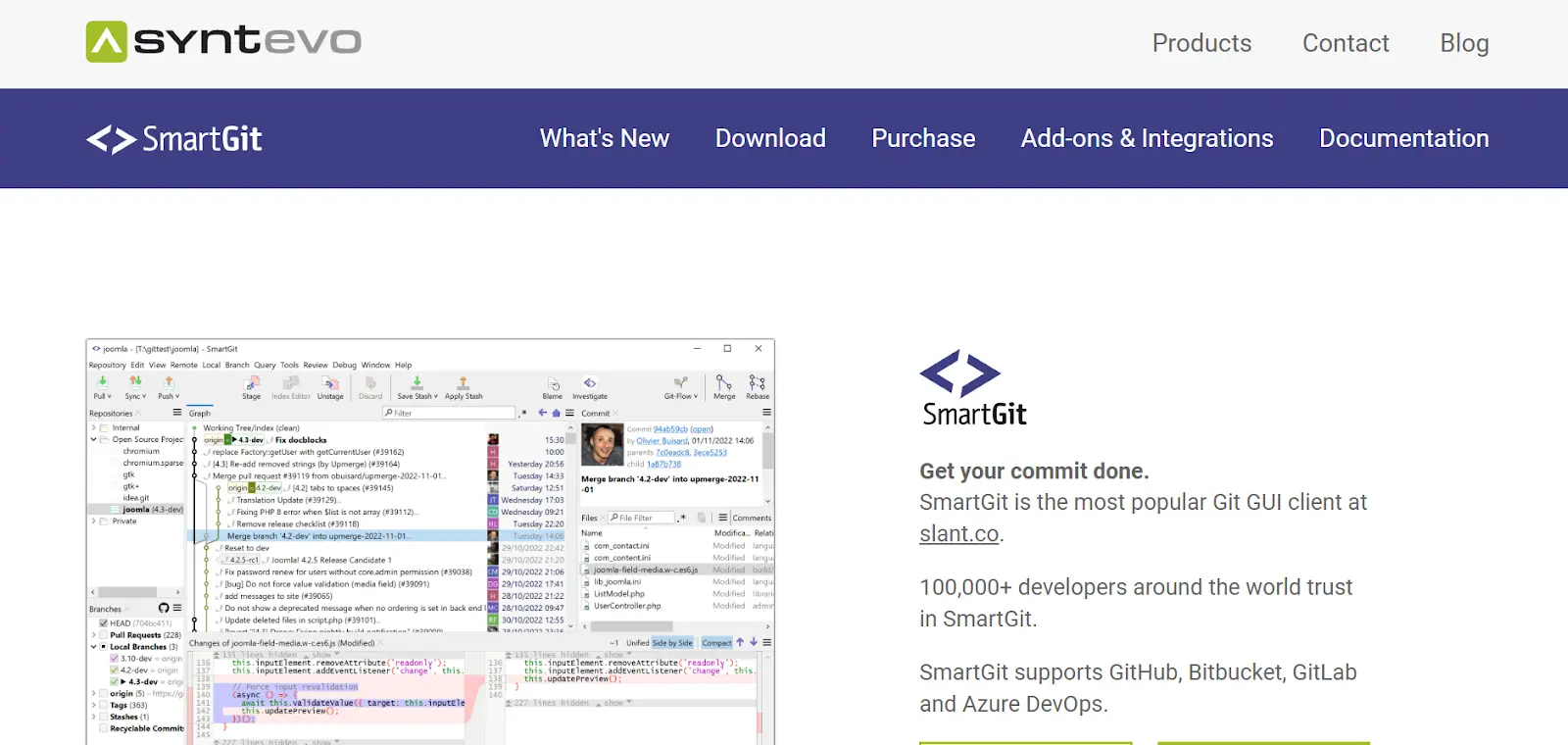Open the Repository menu in the screenshot

(107, 365)
